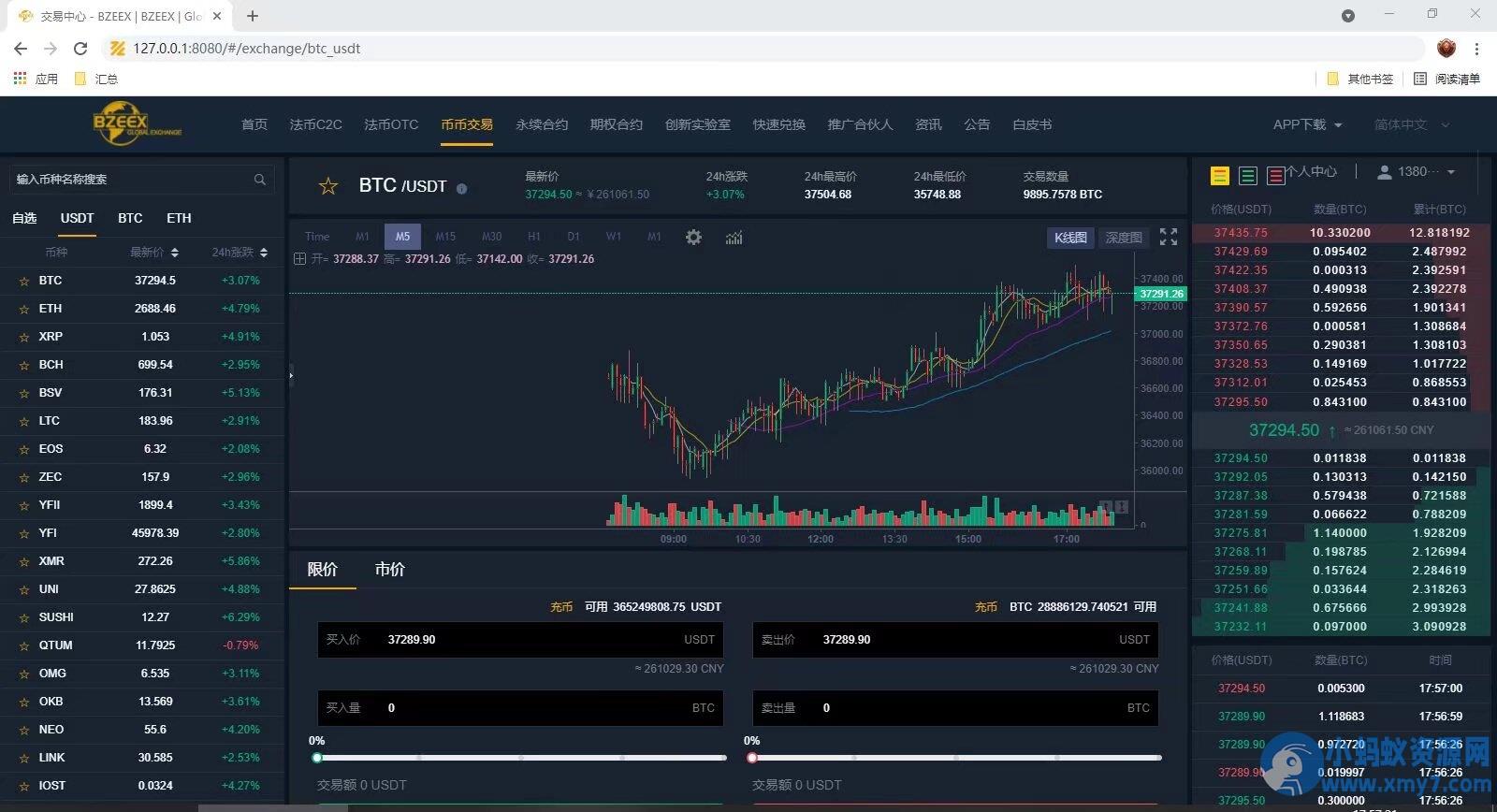Star the ETH row as favorite
The width and height of the screenshot is (1497, 812).
tap(24, 309)
